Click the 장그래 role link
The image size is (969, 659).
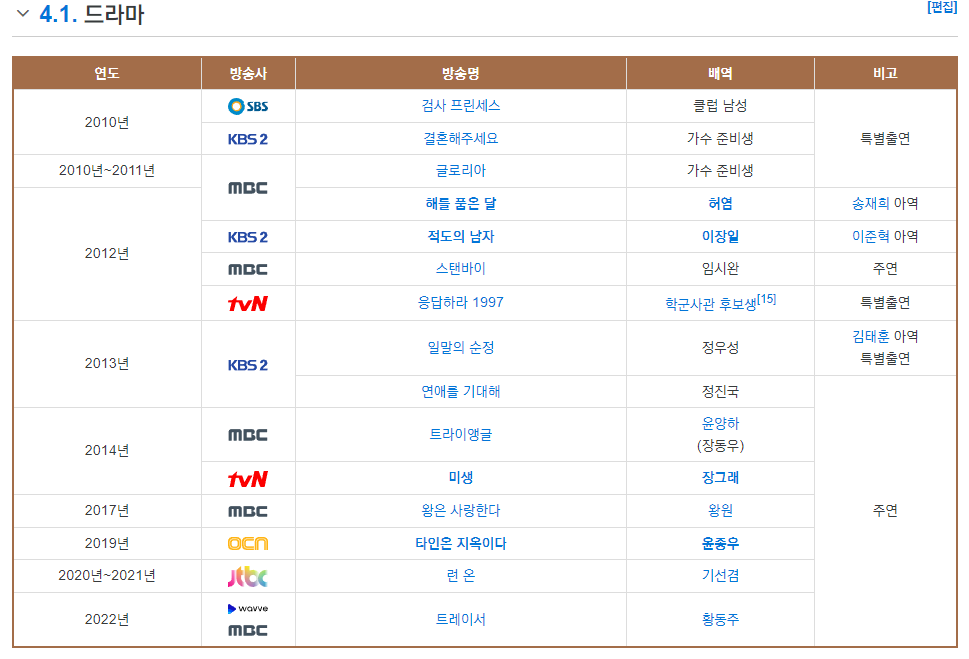coord(721,478)
